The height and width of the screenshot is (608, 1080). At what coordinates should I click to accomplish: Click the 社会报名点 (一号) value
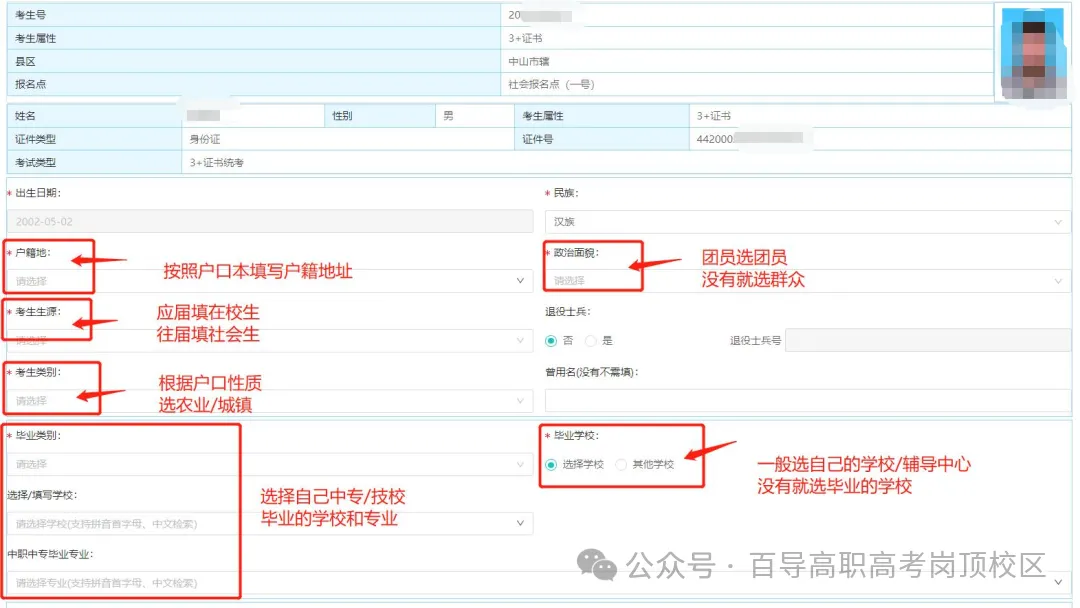point(551,84)
